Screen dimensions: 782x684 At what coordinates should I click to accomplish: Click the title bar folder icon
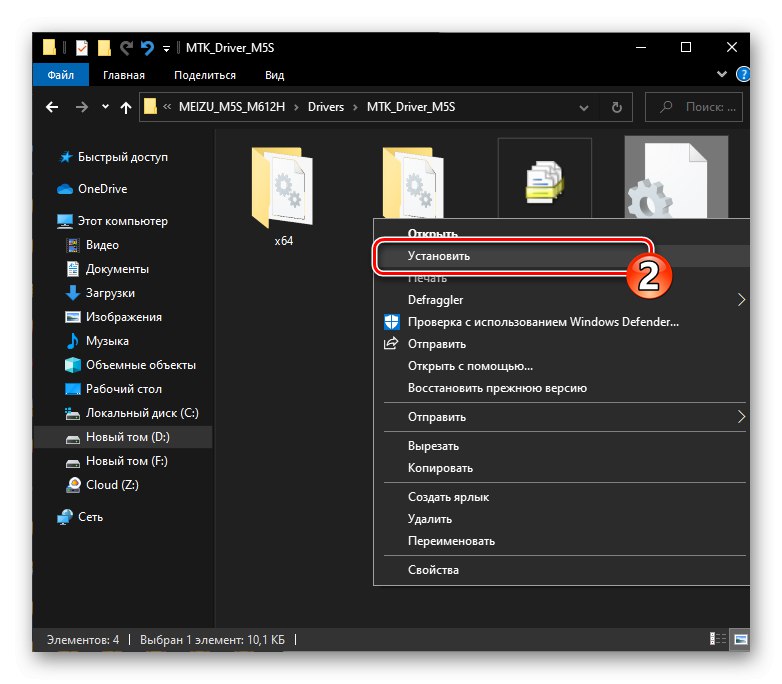(49, 47)
